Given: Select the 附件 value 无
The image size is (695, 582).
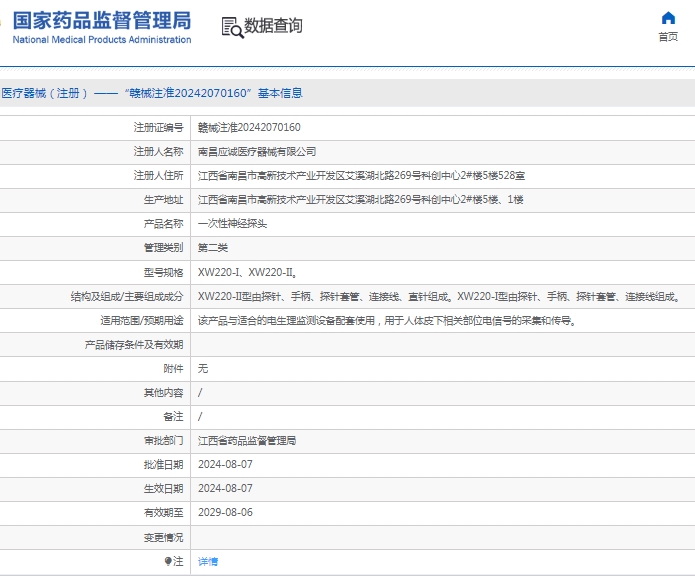Looking at the screenshot, I should point(203,368).
